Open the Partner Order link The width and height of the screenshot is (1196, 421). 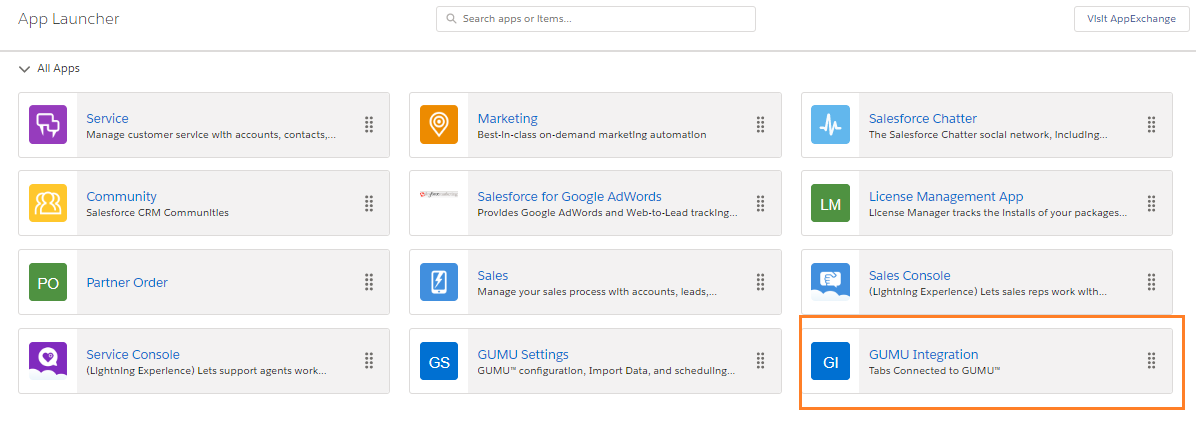[x=127, y=282]
